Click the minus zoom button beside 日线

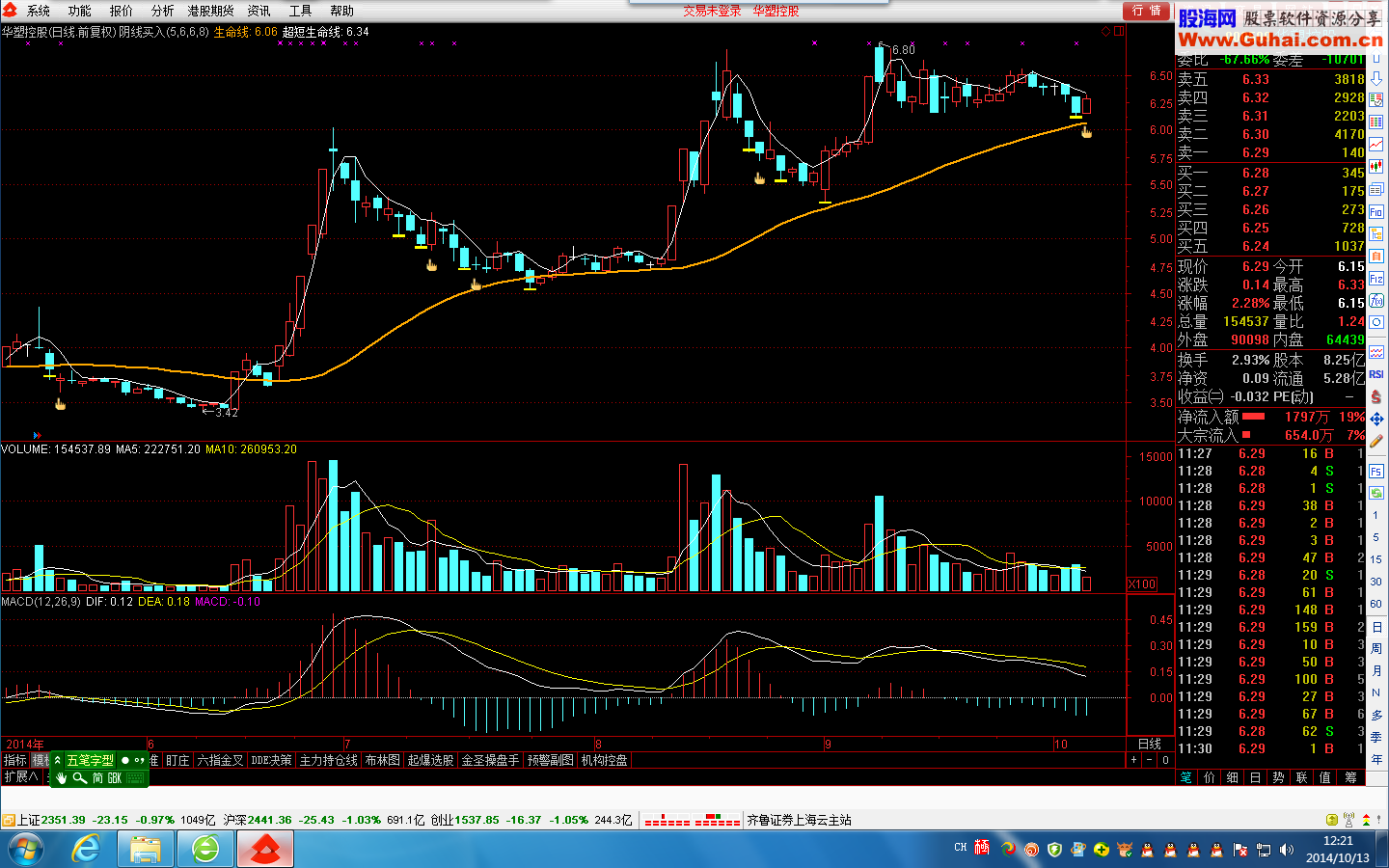click(x=1149, y=760)
